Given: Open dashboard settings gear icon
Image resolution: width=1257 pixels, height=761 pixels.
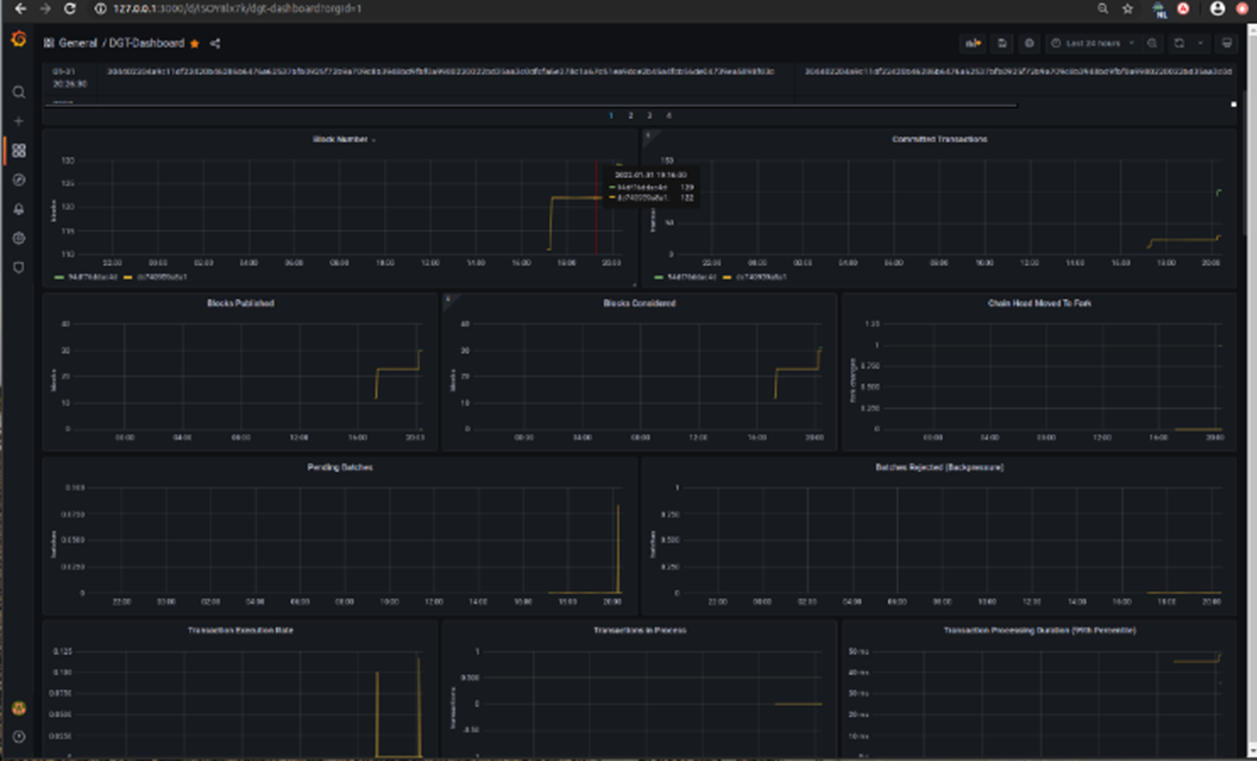Looking at the screenshot, I should pos(1030,43).
